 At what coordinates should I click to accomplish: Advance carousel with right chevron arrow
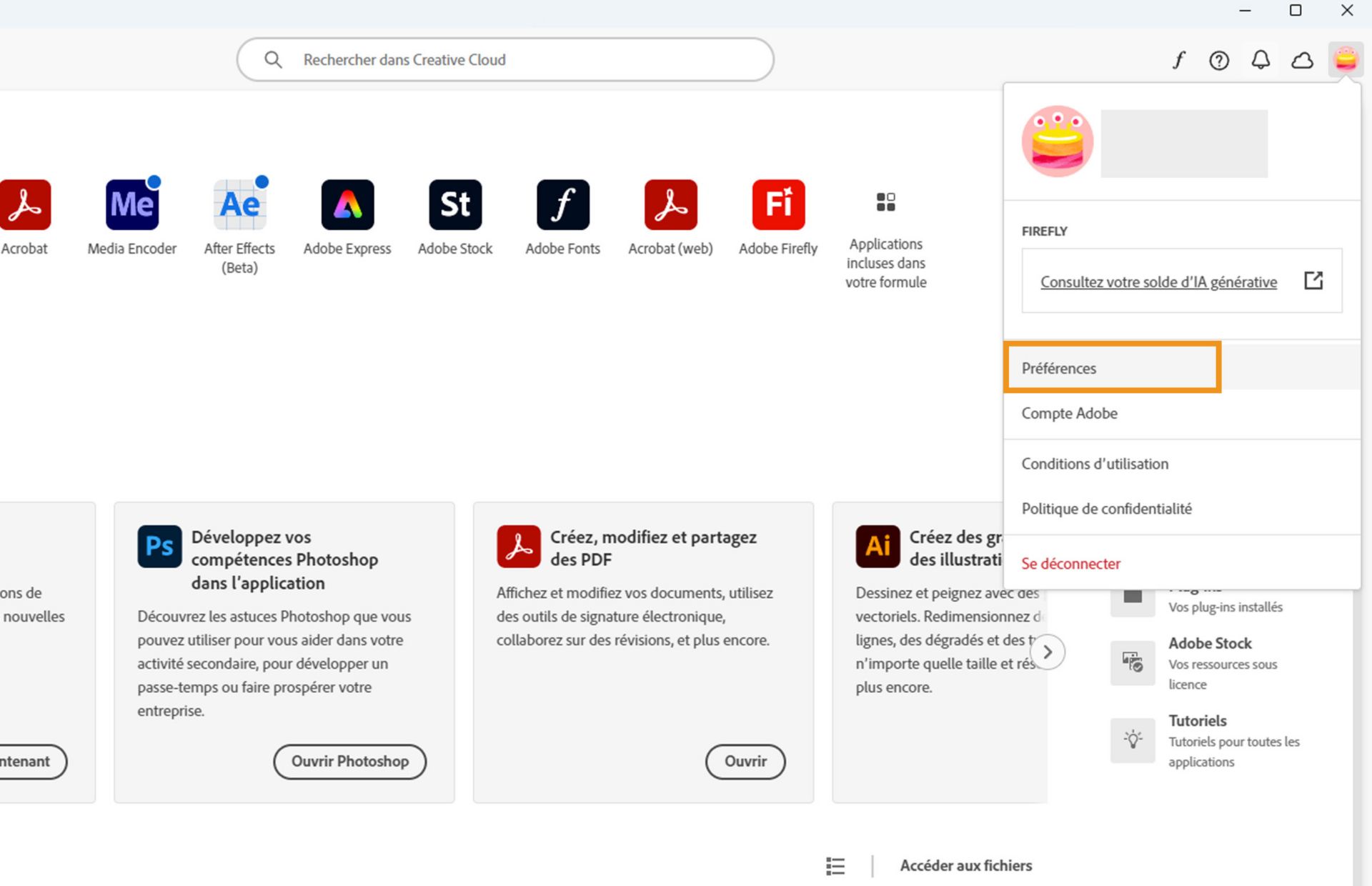pyautogui.click(x=1048, y=652)
